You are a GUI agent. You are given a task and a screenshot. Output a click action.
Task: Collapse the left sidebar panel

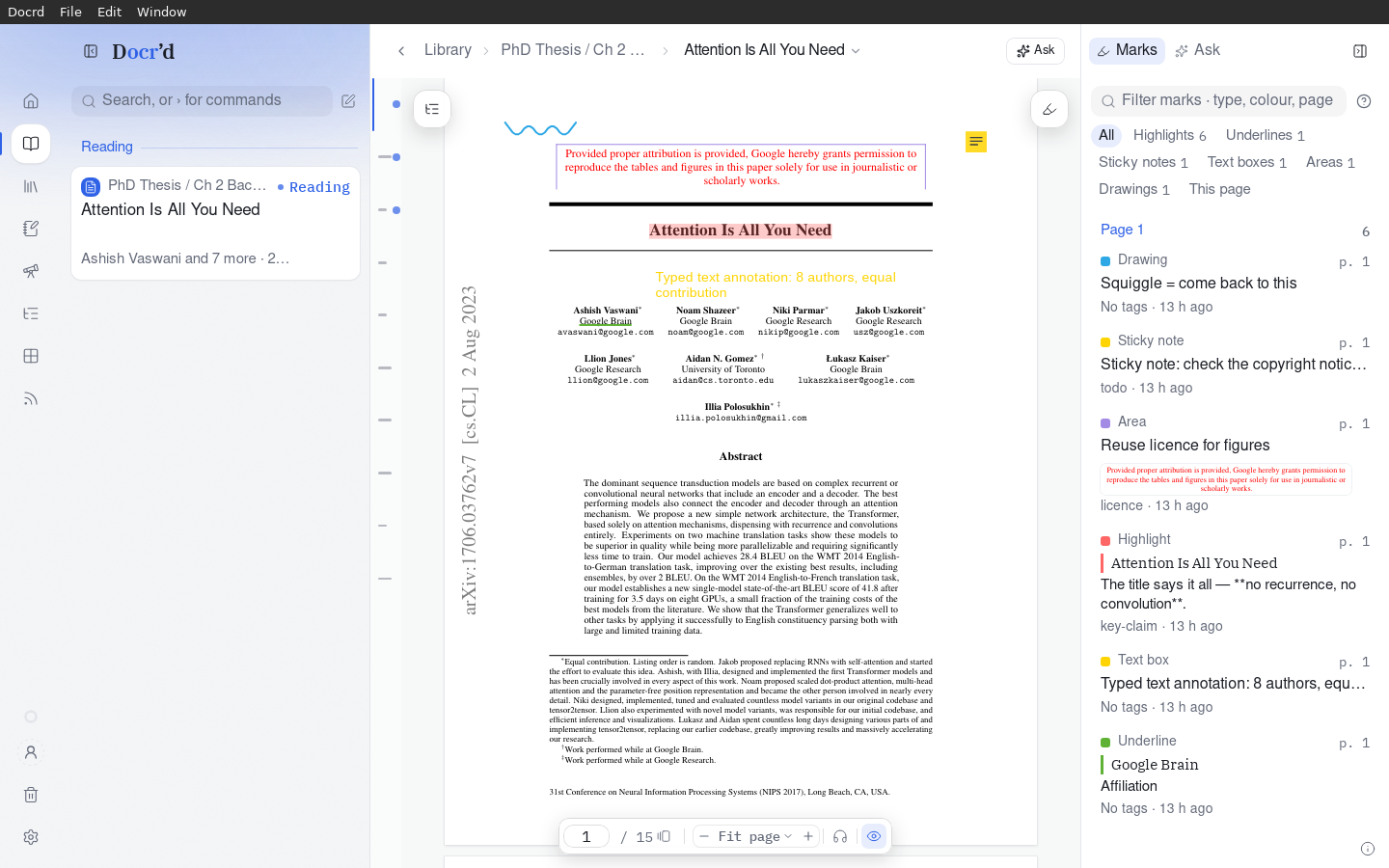click(x=91, y=51)
